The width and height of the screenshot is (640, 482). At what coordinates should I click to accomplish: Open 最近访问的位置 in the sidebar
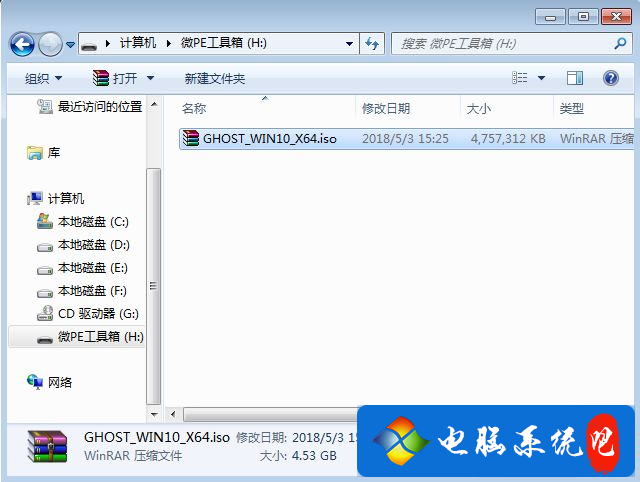coord(100,107)
